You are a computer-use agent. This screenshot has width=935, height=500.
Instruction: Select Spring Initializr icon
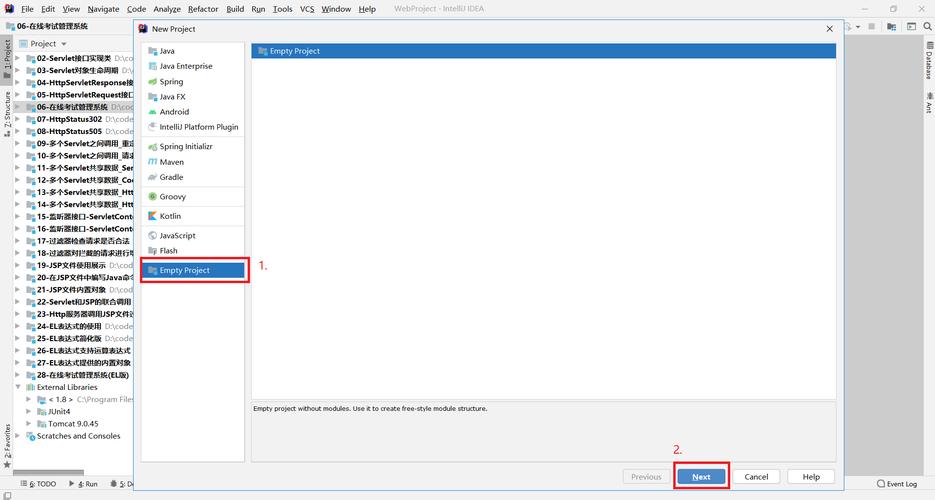pyautogui.click(x=153, y=147)
